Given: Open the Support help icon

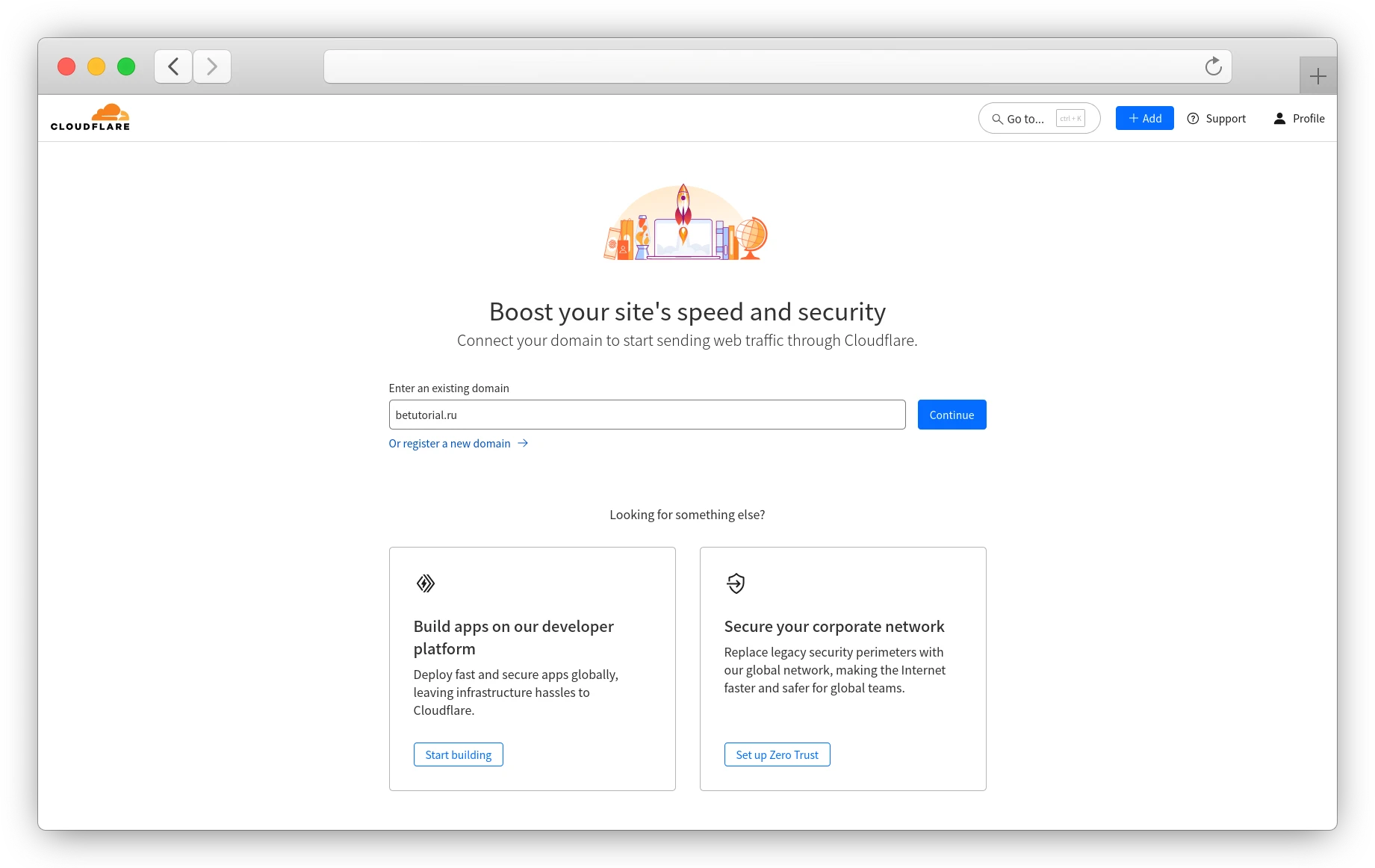Looking at the screenshot, I should (1193, 118).
